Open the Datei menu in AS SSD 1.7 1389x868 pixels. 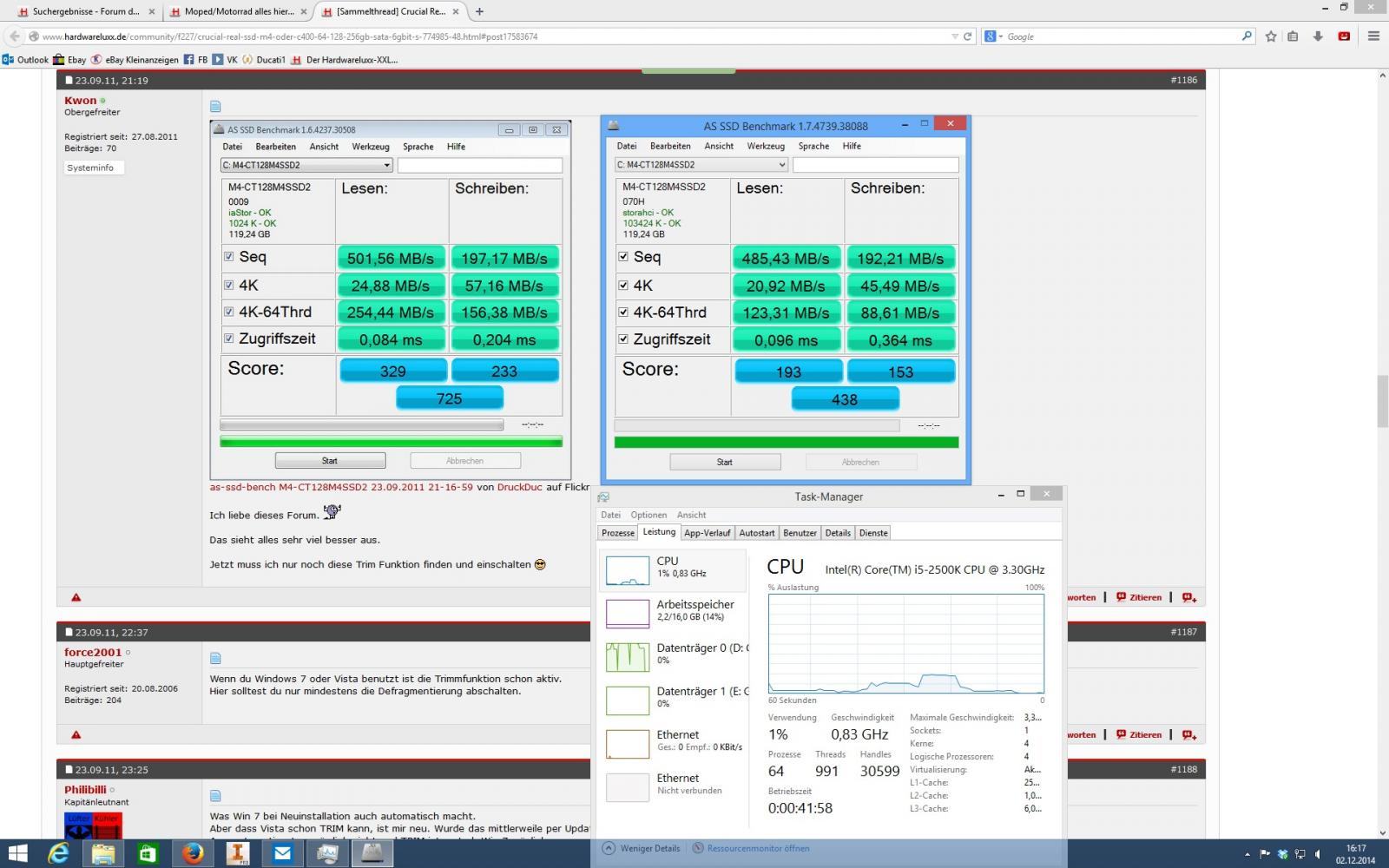click(x=626, y=146)
